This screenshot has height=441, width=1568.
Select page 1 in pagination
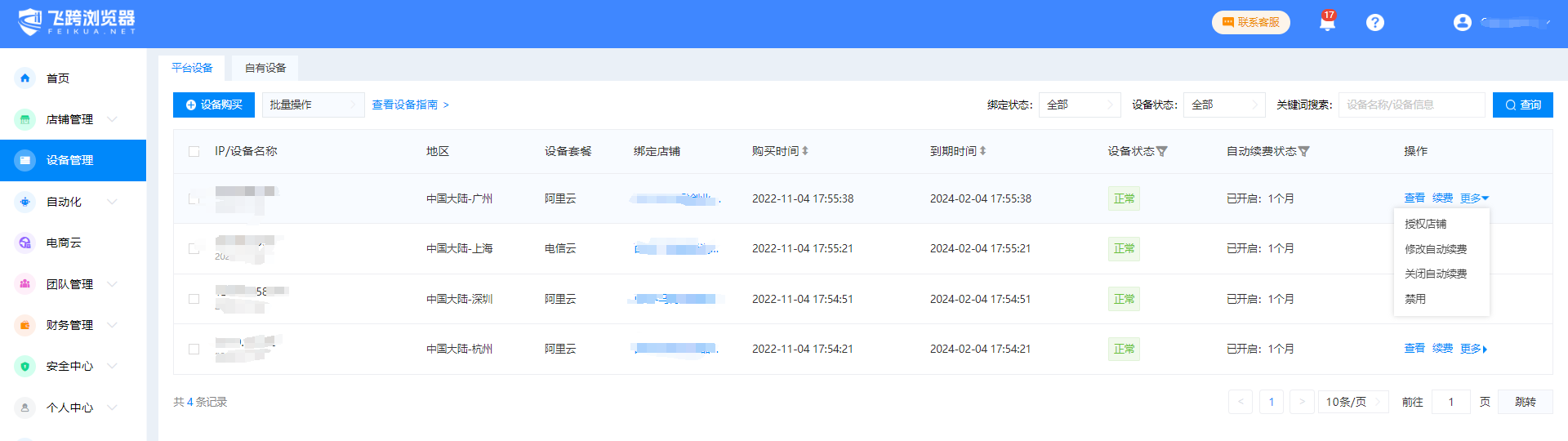click(1272, 402)
